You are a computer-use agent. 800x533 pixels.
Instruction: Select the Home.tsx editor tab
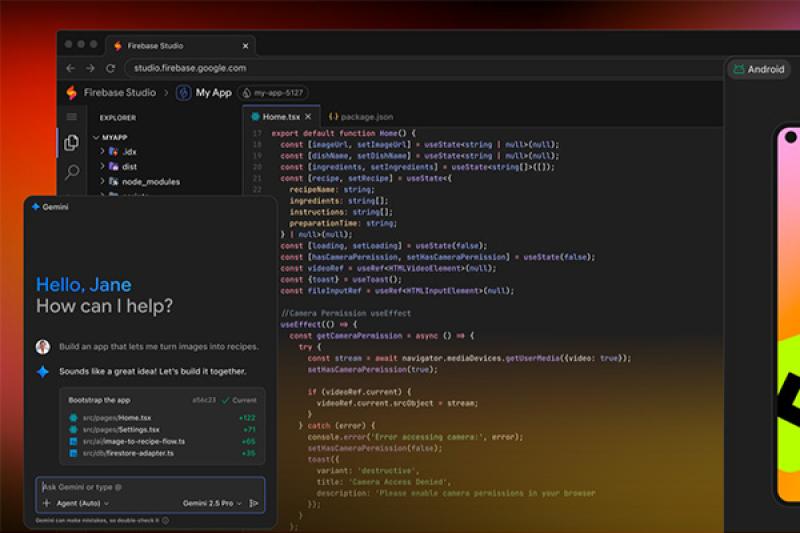281,117
